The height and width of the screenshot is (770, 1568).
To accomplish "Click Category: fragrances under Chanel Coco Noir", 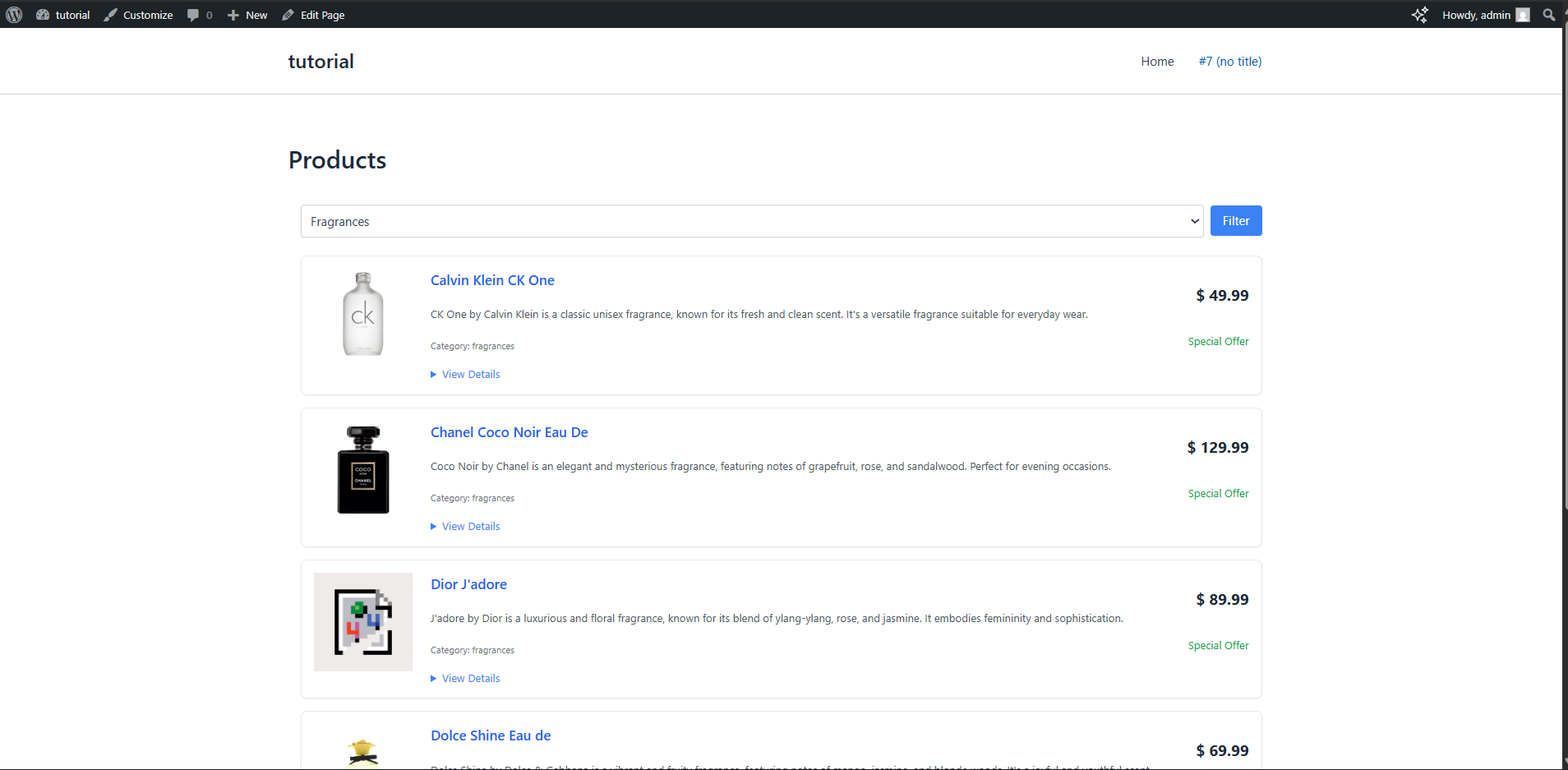I will tap(473, 498).
